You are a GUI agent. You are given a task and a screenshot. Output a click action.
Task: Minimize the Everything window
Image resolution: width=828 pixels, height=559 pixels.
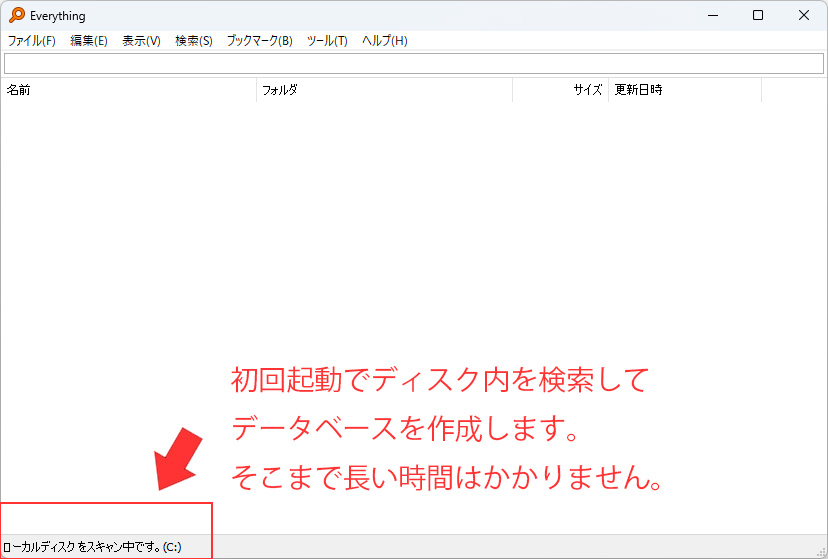713,15
